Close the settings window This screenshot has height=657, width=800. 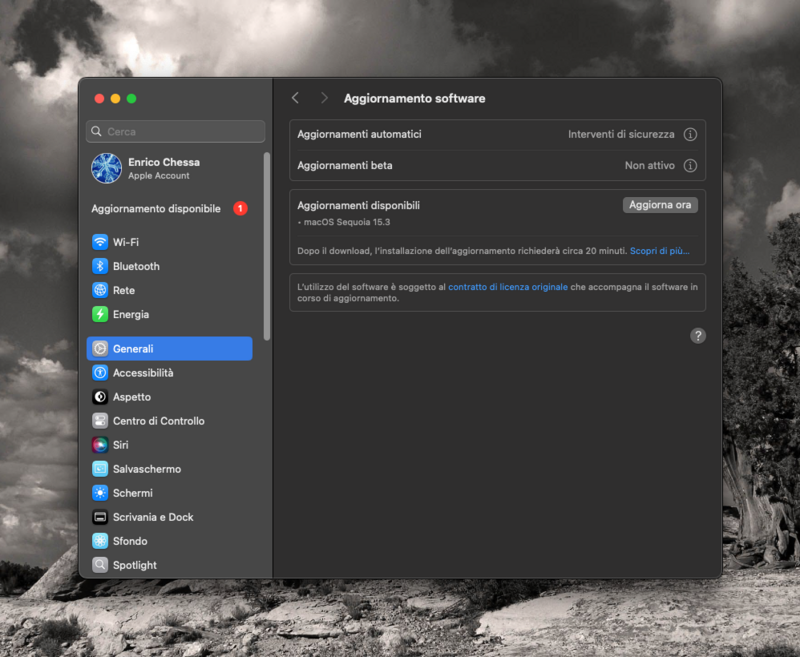[x=99, y=98]
